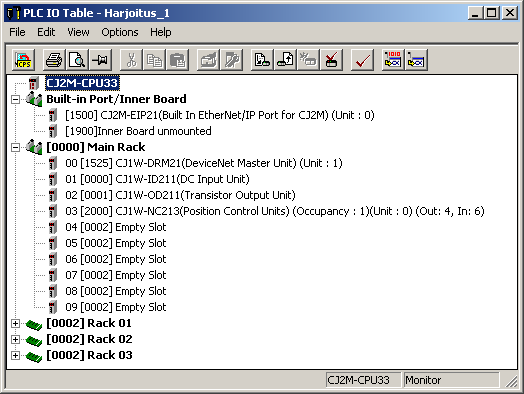Select the [0000] Main Rack label
This screenshot has height=394, width=524.
96,147
